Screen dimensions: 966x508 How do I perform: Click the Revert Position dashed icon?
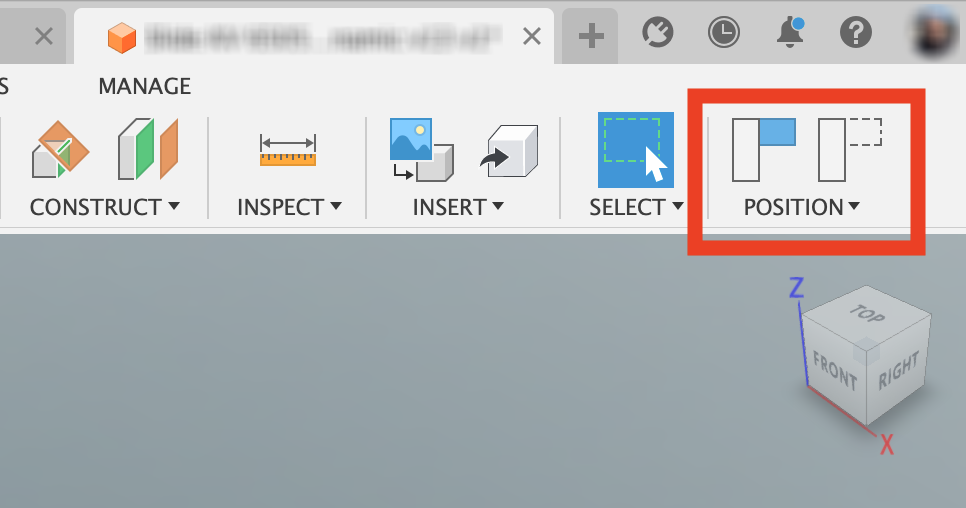[850, 150]
